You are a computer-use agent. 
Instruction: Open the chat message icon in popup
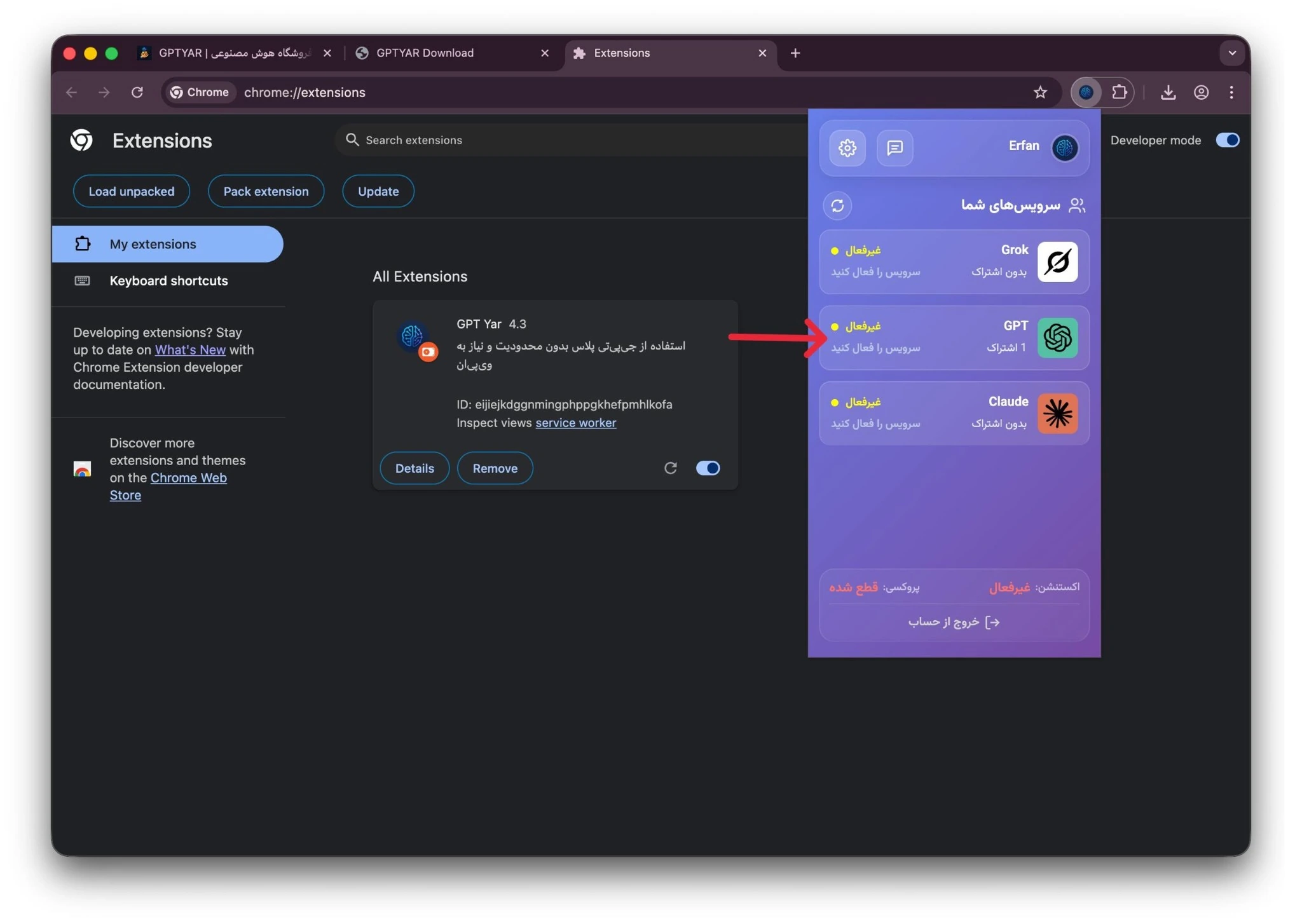pyautogui.click(x=894, y=148)
